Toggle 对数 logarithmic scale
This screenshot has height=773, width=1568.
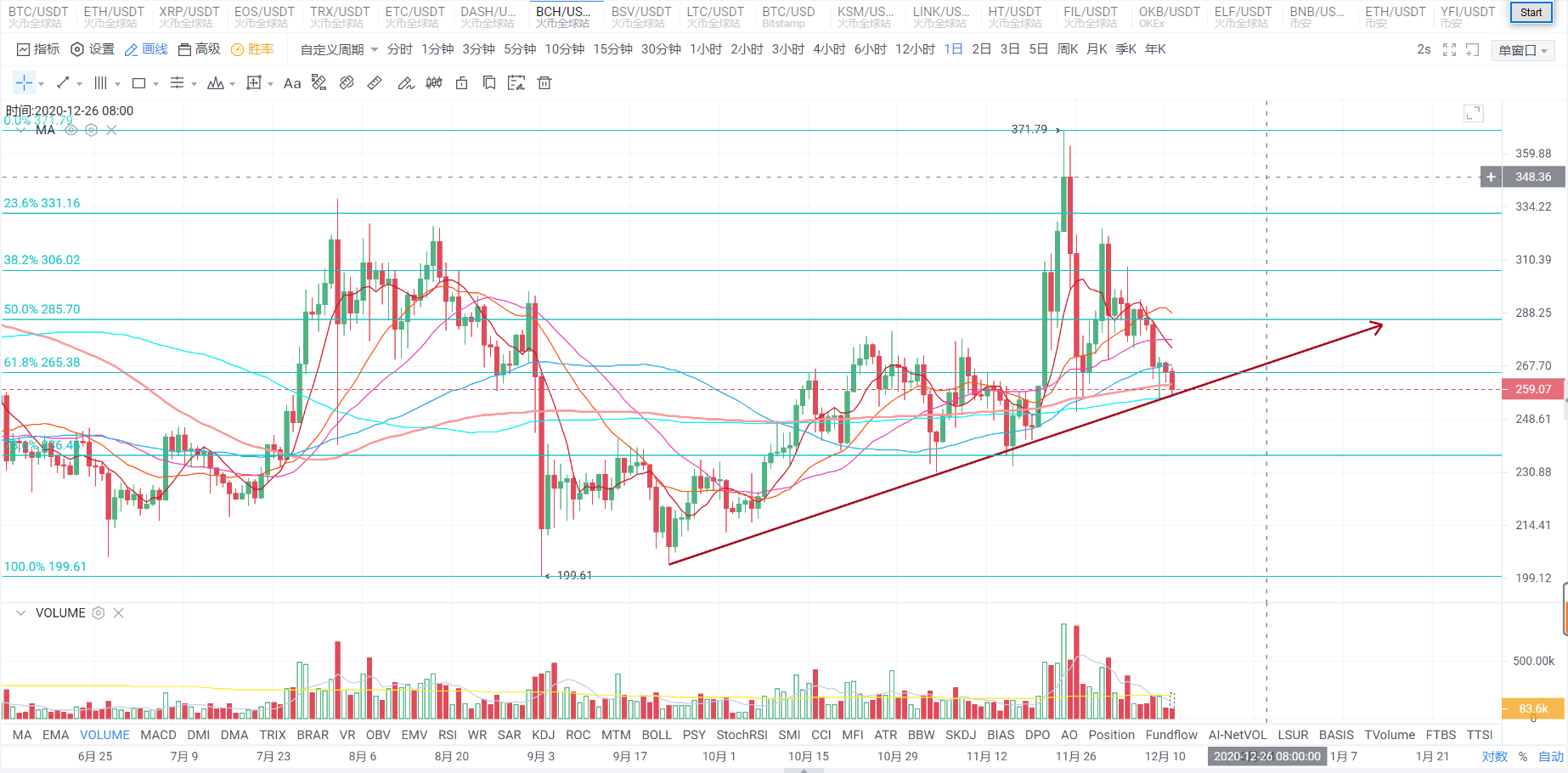click(x=1495, y=756)
